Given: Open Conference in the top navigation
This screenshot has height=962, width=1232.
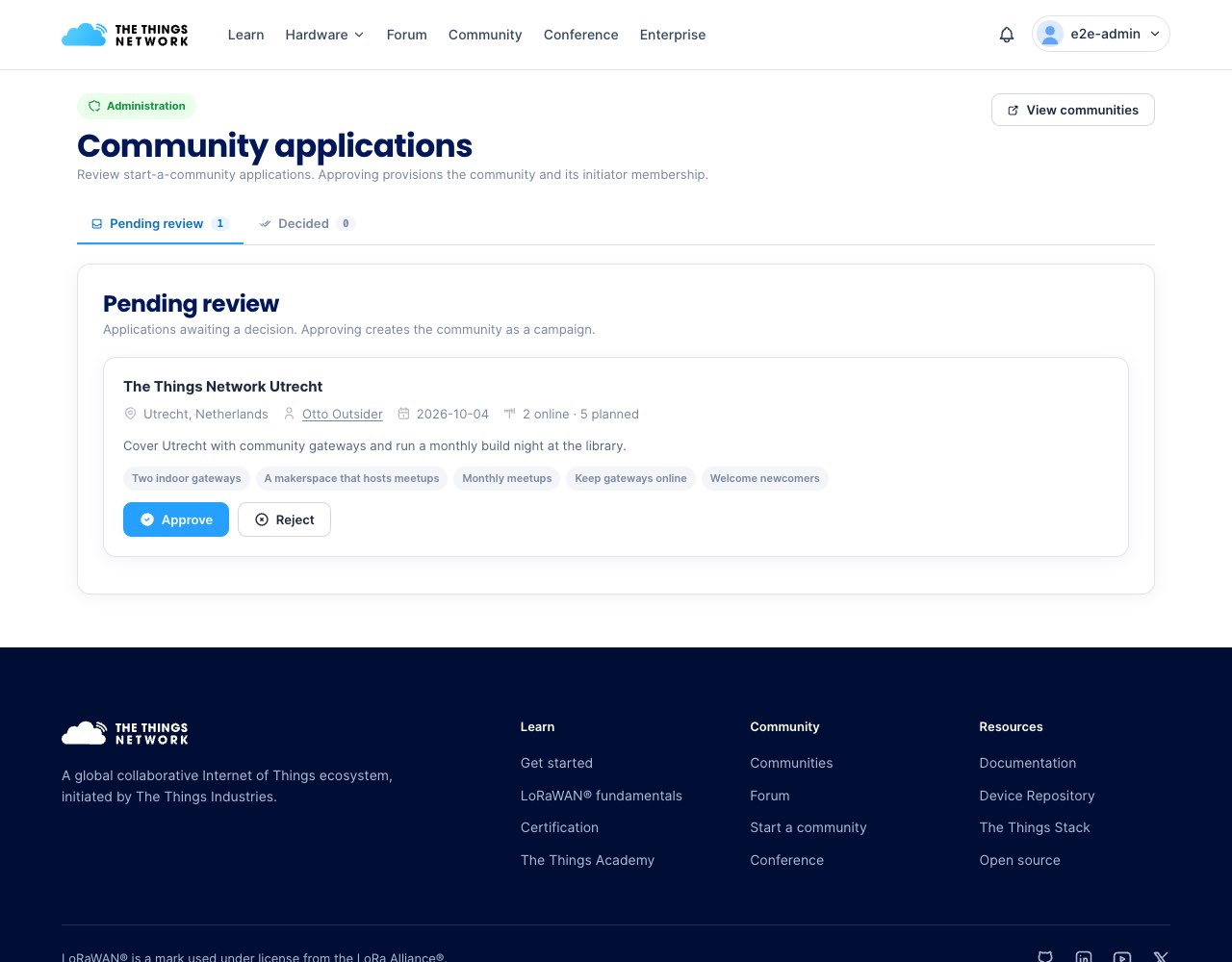Looking at the screenshot, I should pyautogui.click(x=580, y=35).
